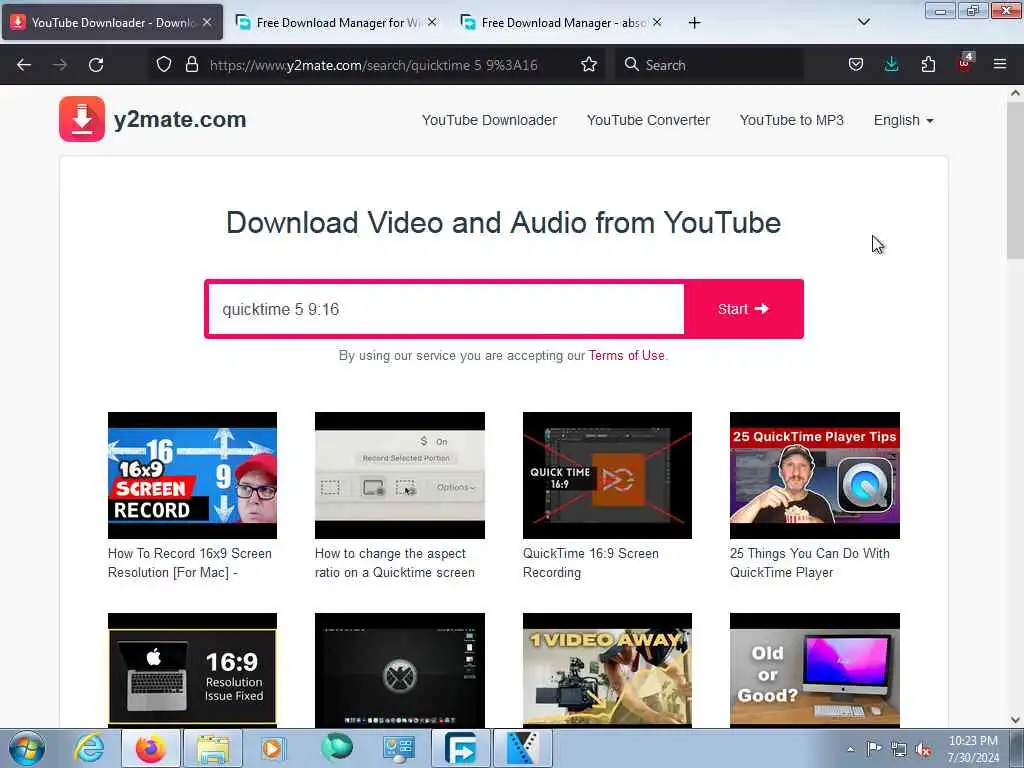Click the padlock site info icon
The height and width of the screenshot is (768, 1024).
click(191, 65)
